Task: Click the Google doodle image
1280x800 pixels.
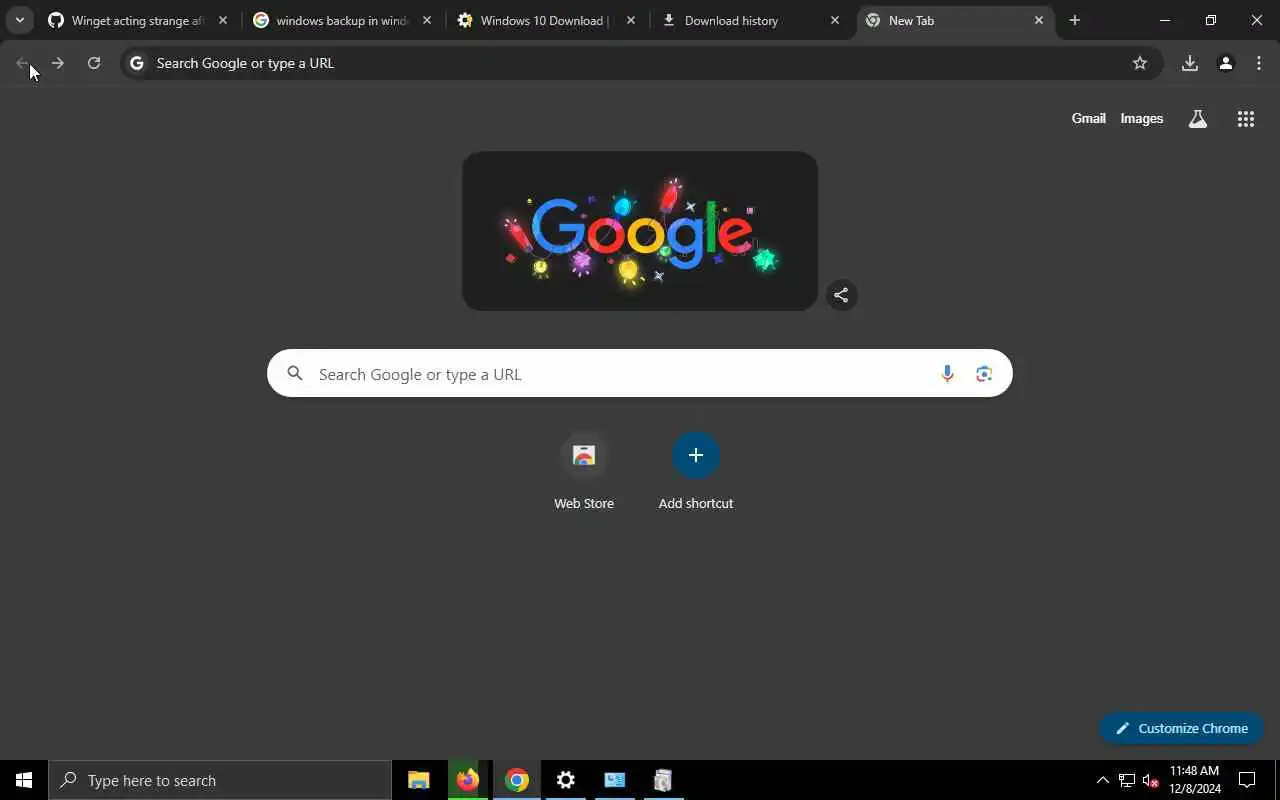Action: pyautogui.click(x=640, y=231)
